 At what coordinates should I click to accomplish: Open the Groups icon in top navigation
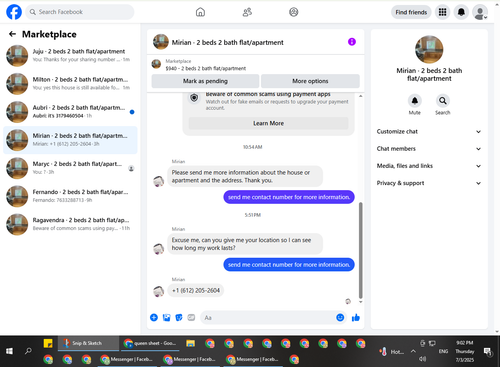click(x=294, y=12)
